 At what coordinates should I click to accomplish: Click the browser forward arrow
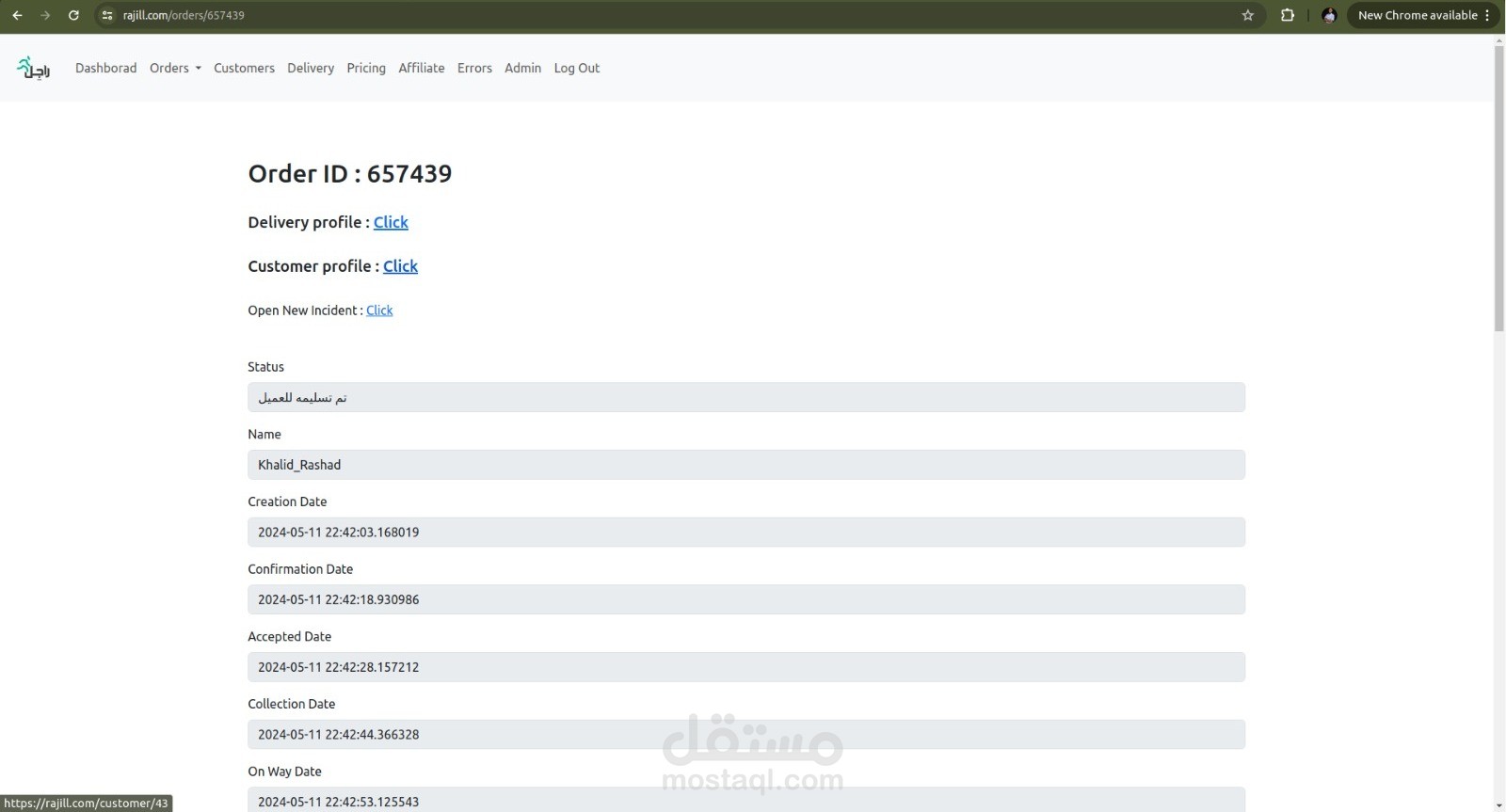pos(45,15)
